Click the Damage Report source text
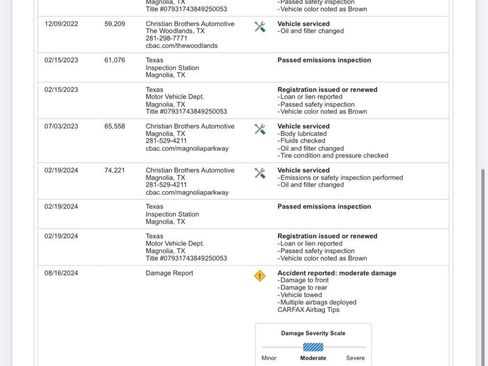488x366 pixels. click(x=169, y=273)
